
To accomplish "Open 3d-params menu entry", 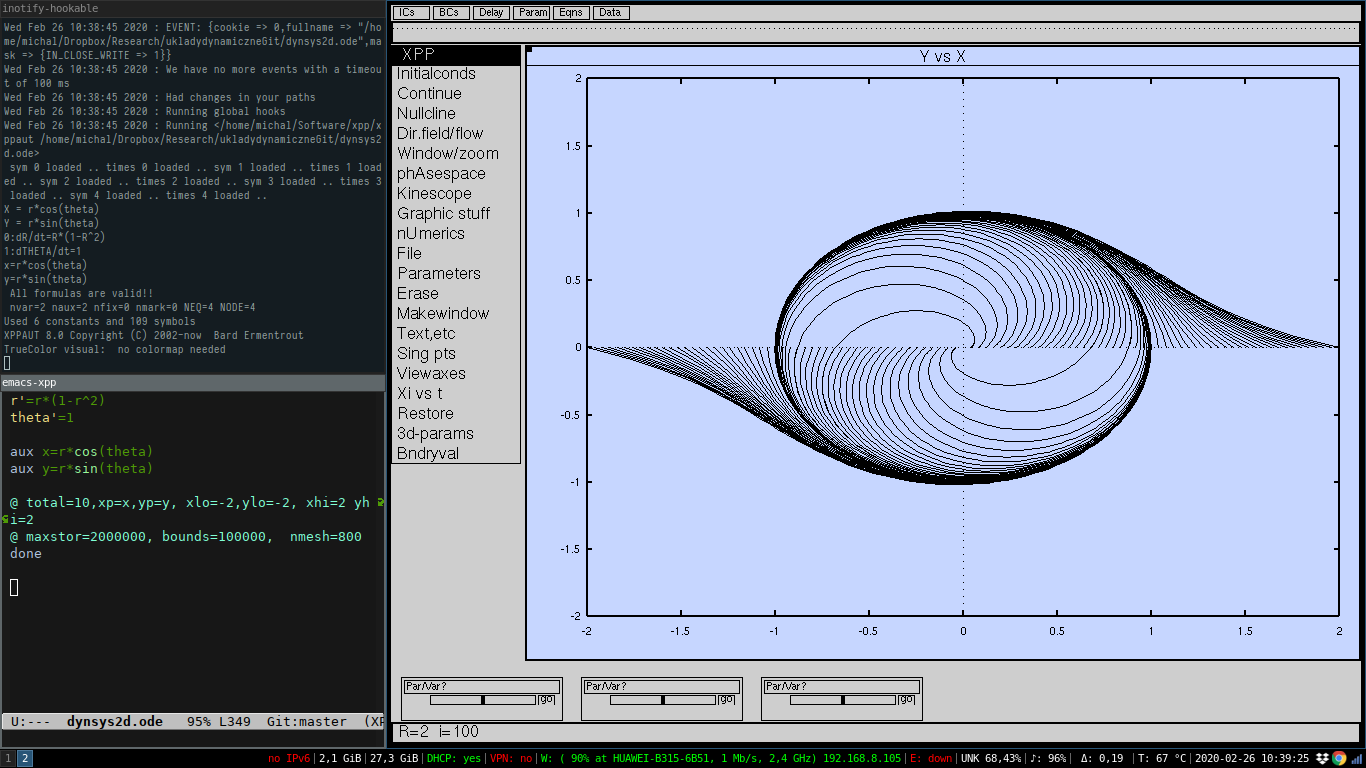I will click(x=456, y=434).
